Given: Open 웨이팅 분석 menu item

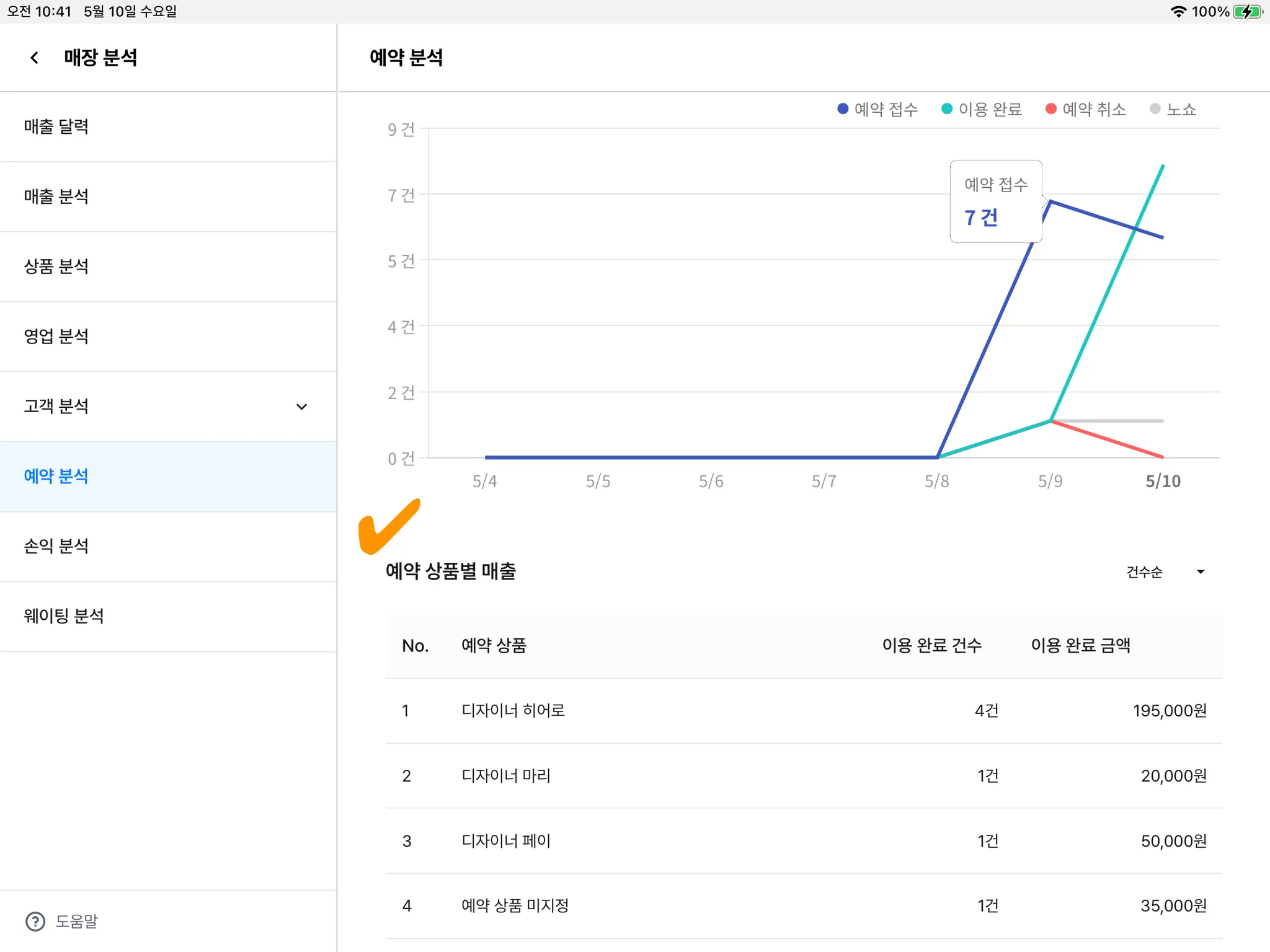Looking at the screenshot, I should [x=64, y=616].
